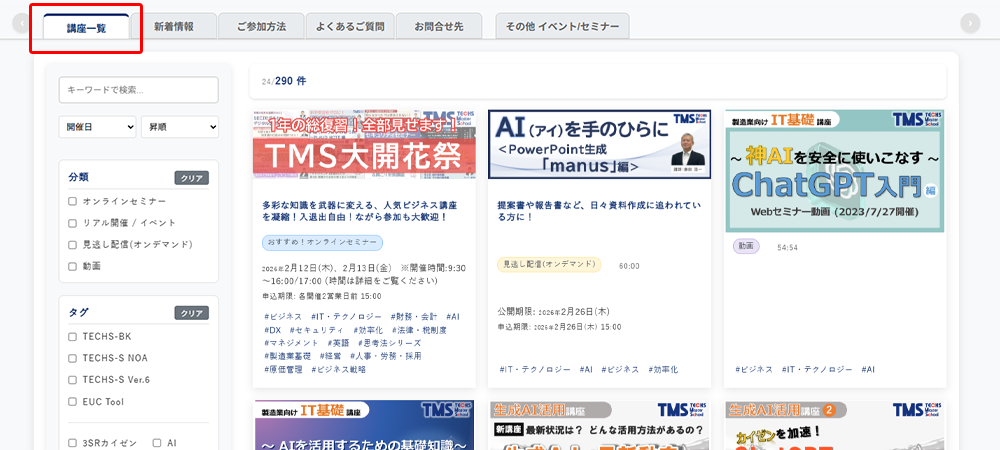This screenshot has height=450, width=1000.
Task: Open the ChatGPT入門 video thumbnail
Action: point(834,171)
